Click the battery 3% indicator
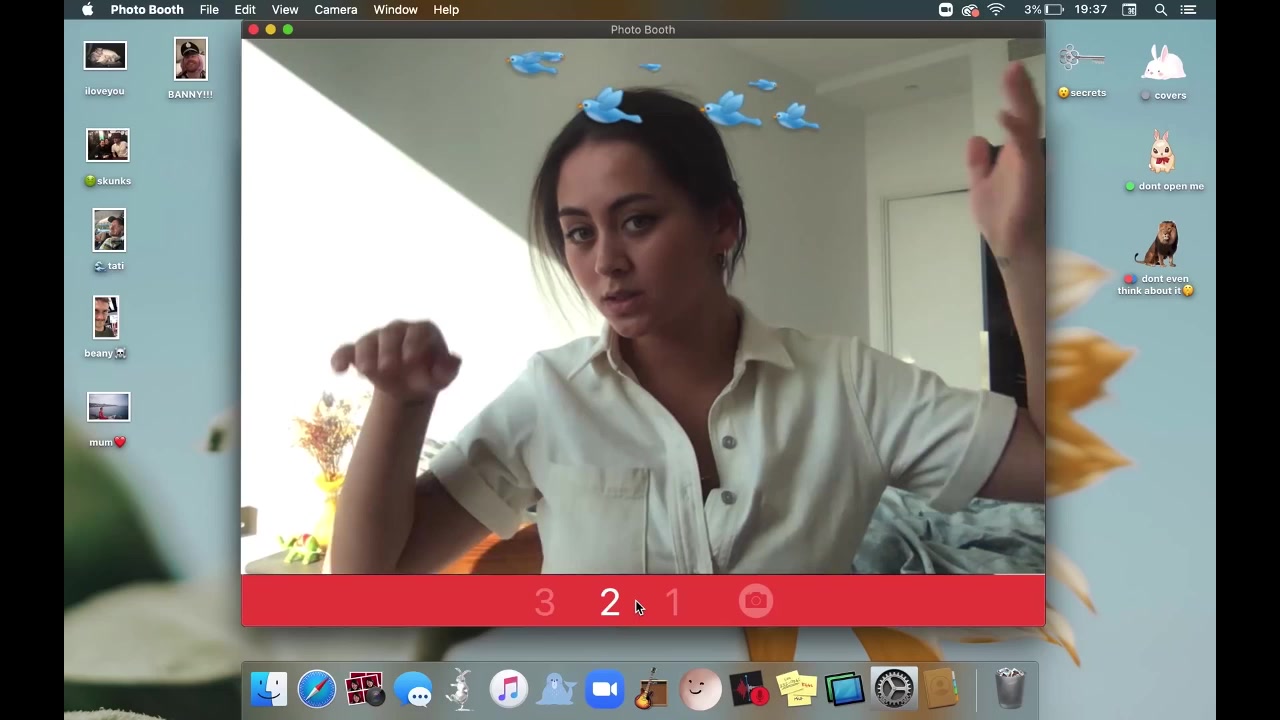Image resolution: width=1280 pixels, height=720 pixels. coord(1046,9)
